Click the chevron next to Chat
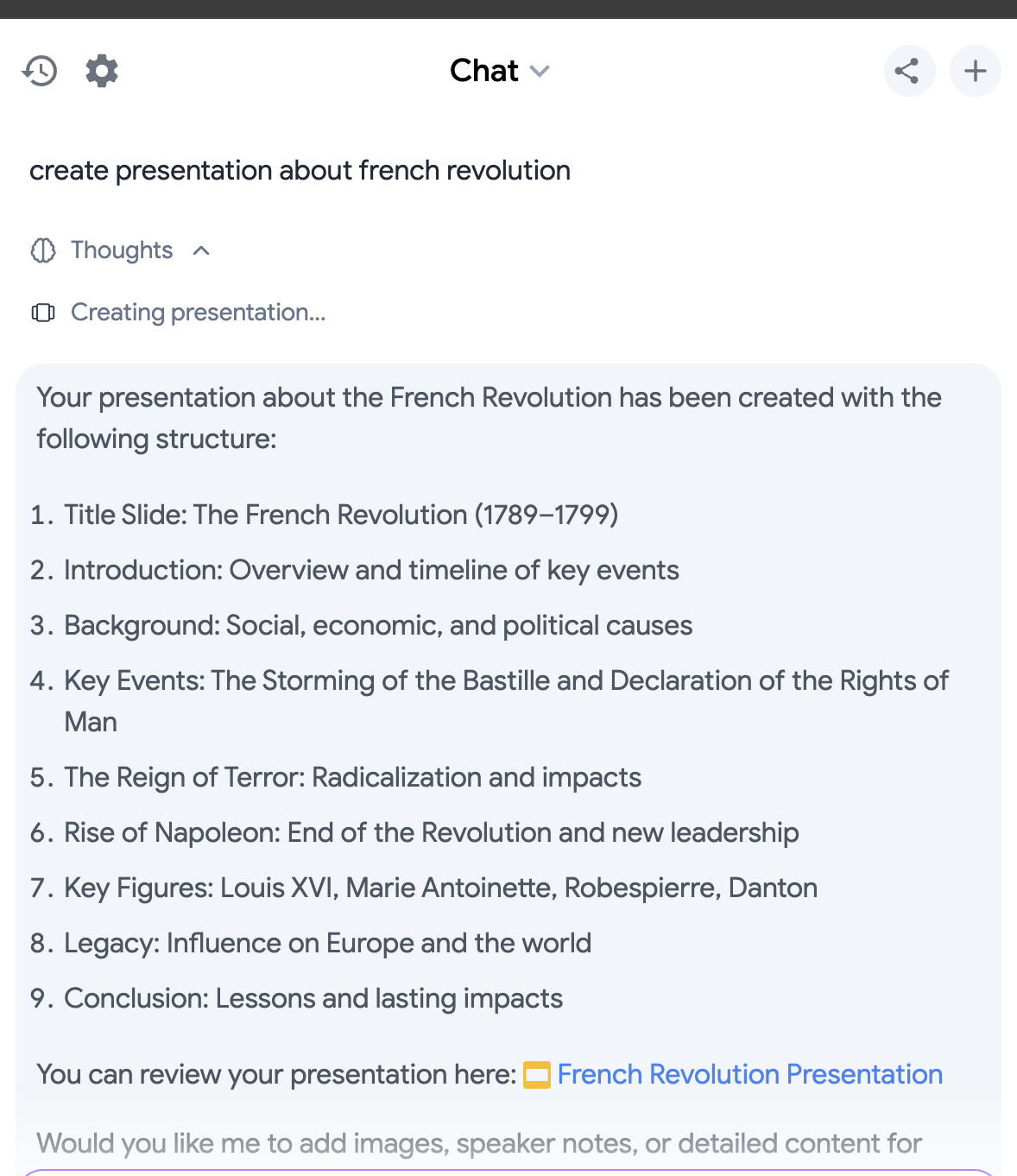 (540, 71)
